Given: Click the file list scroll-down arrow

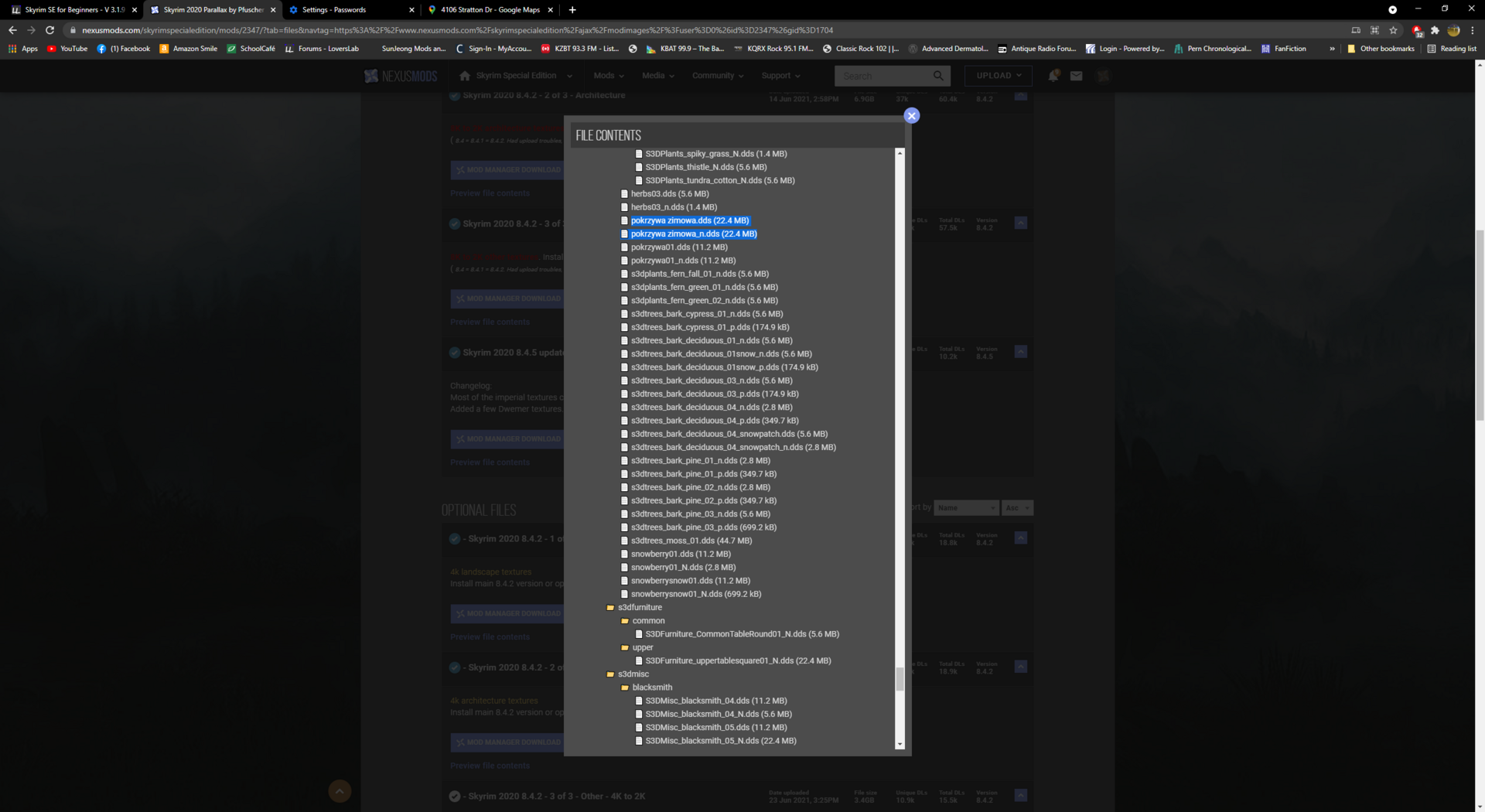Looking at the screenshot, I should 900,745.
